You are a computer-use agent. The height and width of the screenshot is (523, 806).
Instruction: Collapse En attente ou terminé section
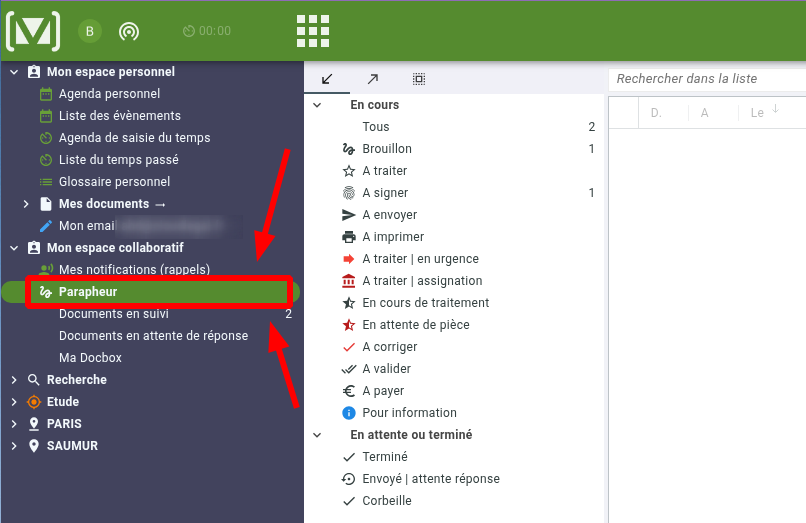[x=317, y=435]
